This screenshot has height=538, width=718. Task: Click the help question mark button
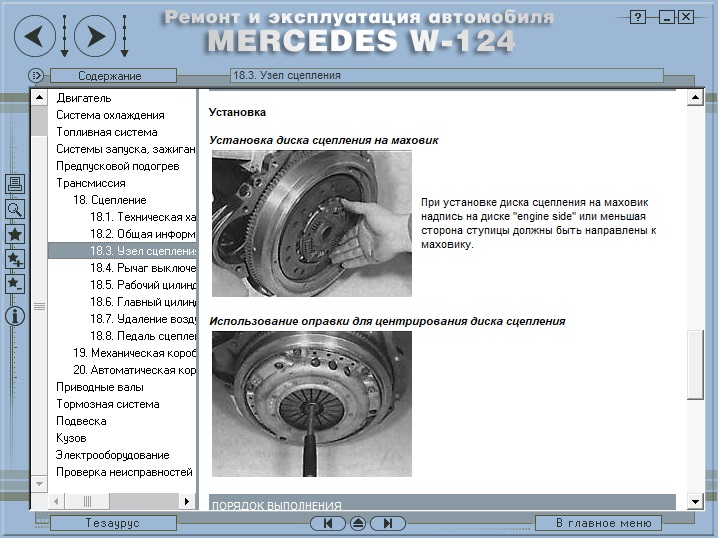[638, 17]
